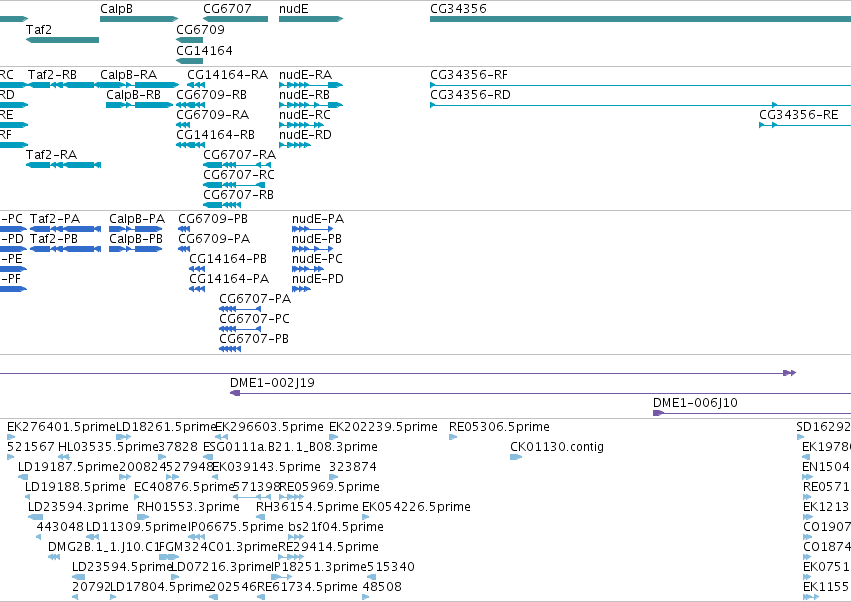This screenshot has width=851, height=602.
Task: Click the CK01130.contig label
Action: (x=557, y=447)
